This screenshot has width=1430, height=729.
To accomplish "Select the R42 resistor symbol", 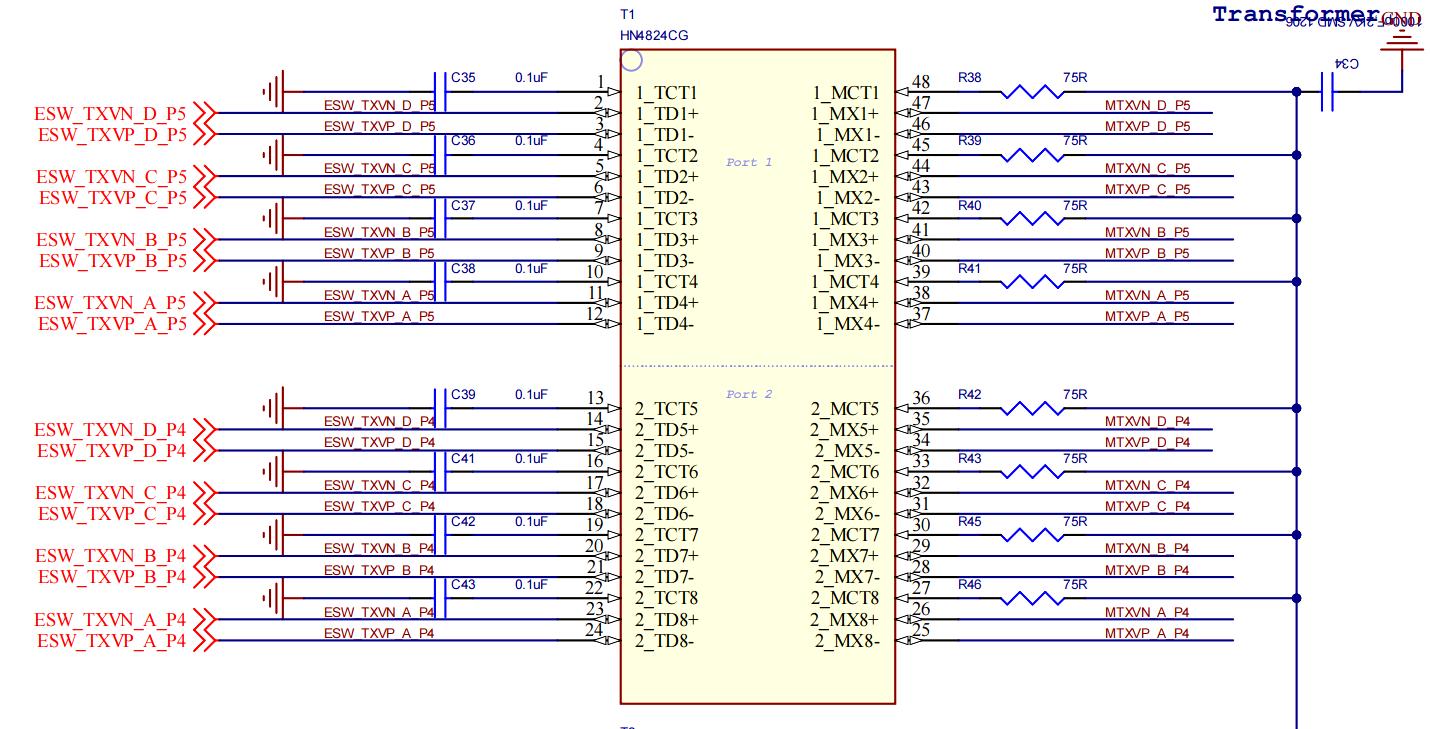I will coord(1033,408).
